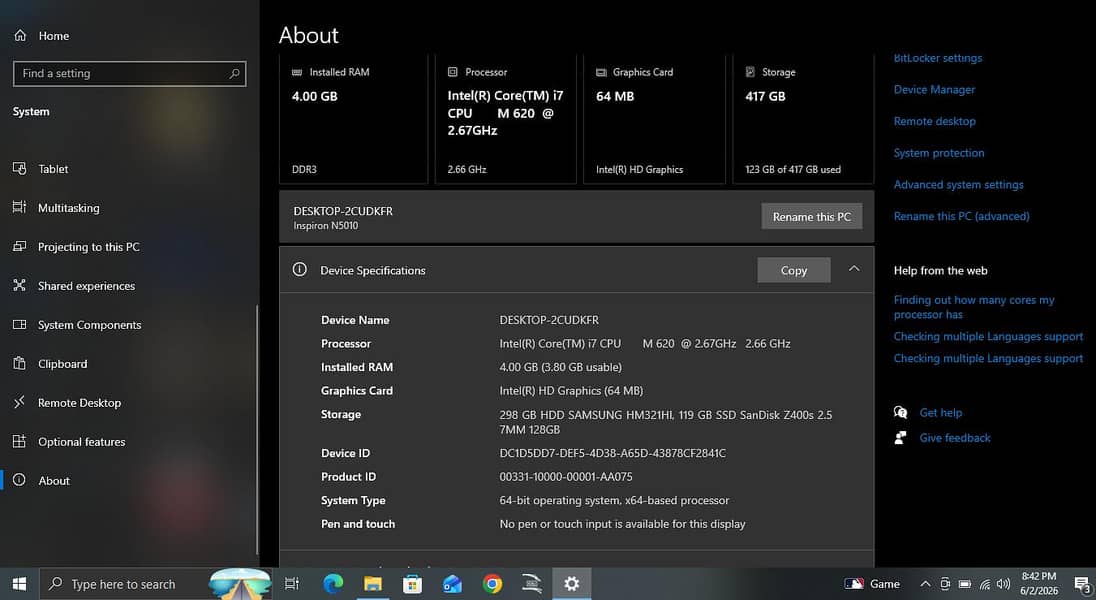Open System protection link
The width and height of the screenshot is (1096, 600).
(x=939, y=152)
